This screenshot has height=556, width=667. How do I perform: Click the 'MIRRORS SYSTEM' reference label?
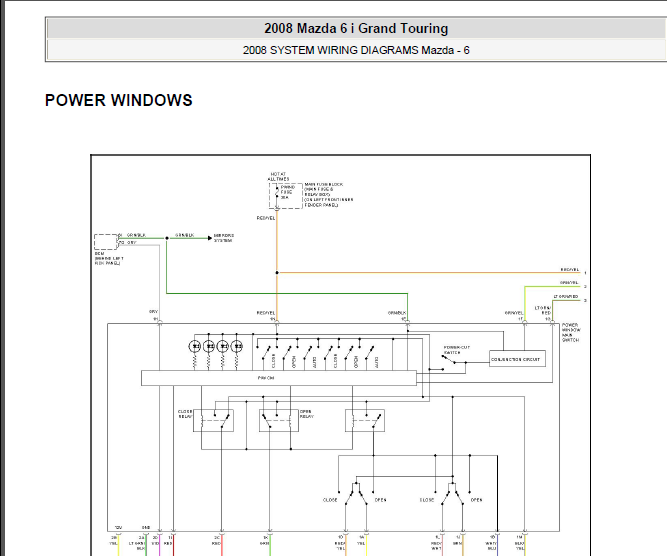click(224, 238)
